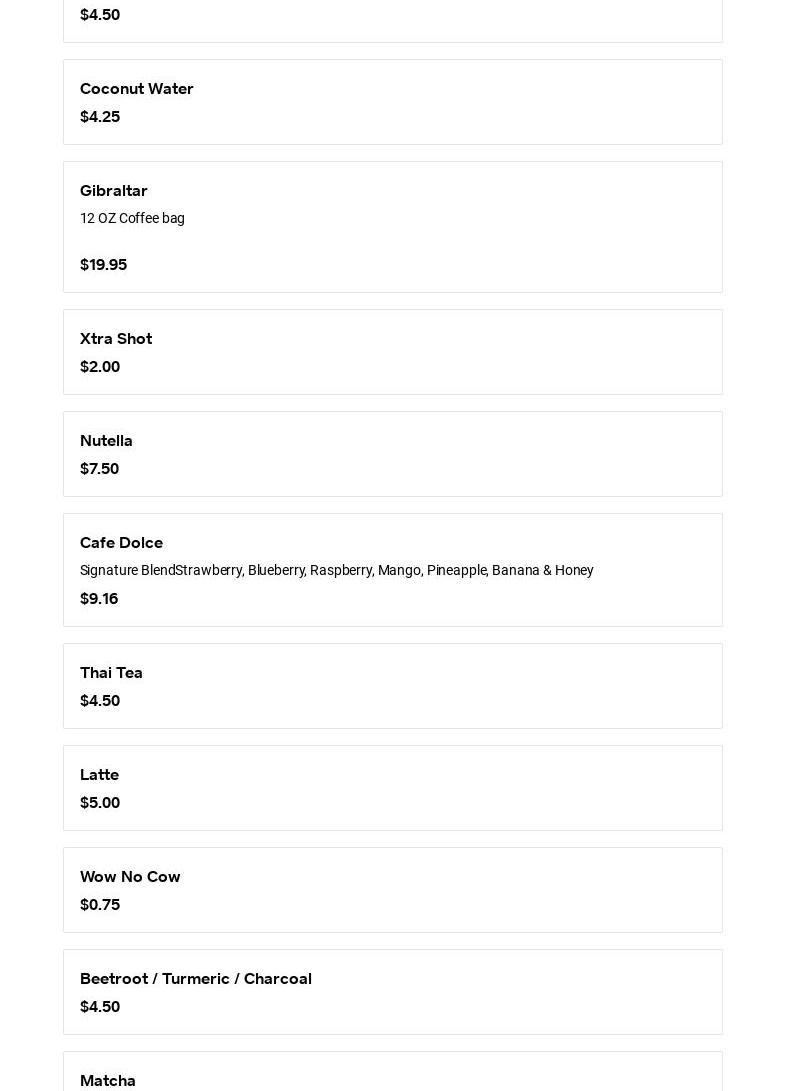Screen dimensions: 785x1091
Task: Click the $4.25 Coconut Water price
Action: (100, 117)
